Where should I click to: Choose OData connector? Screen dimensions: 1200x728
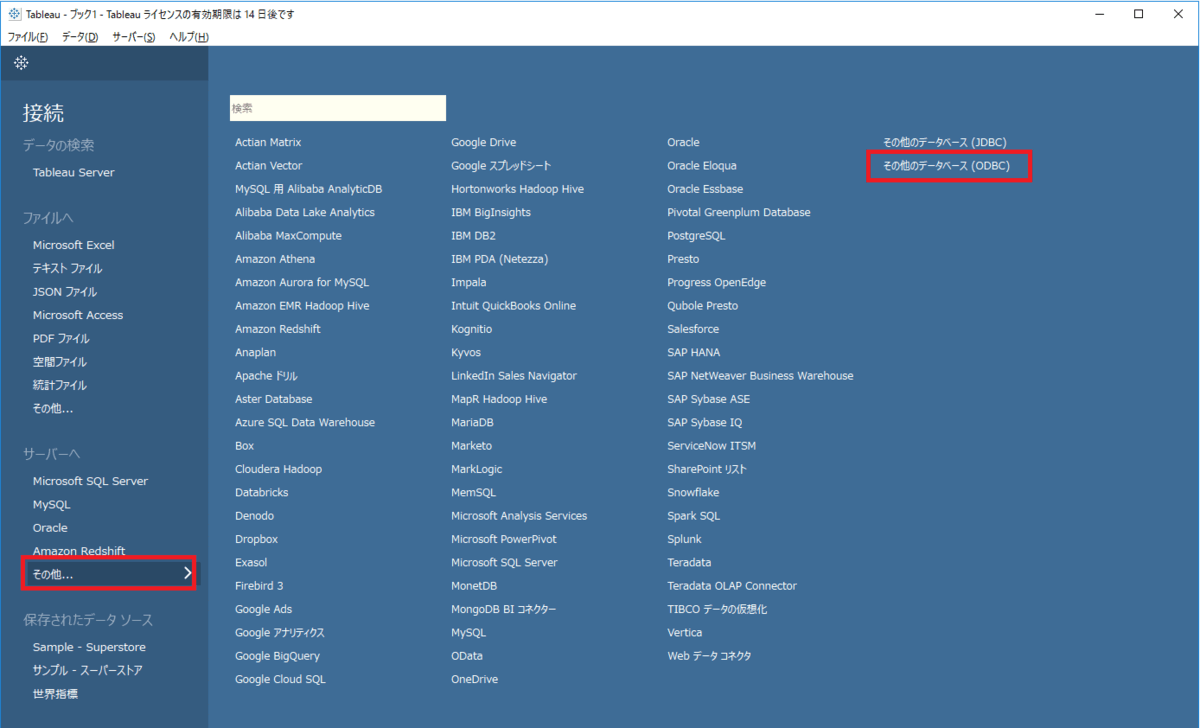pos(467,656)
